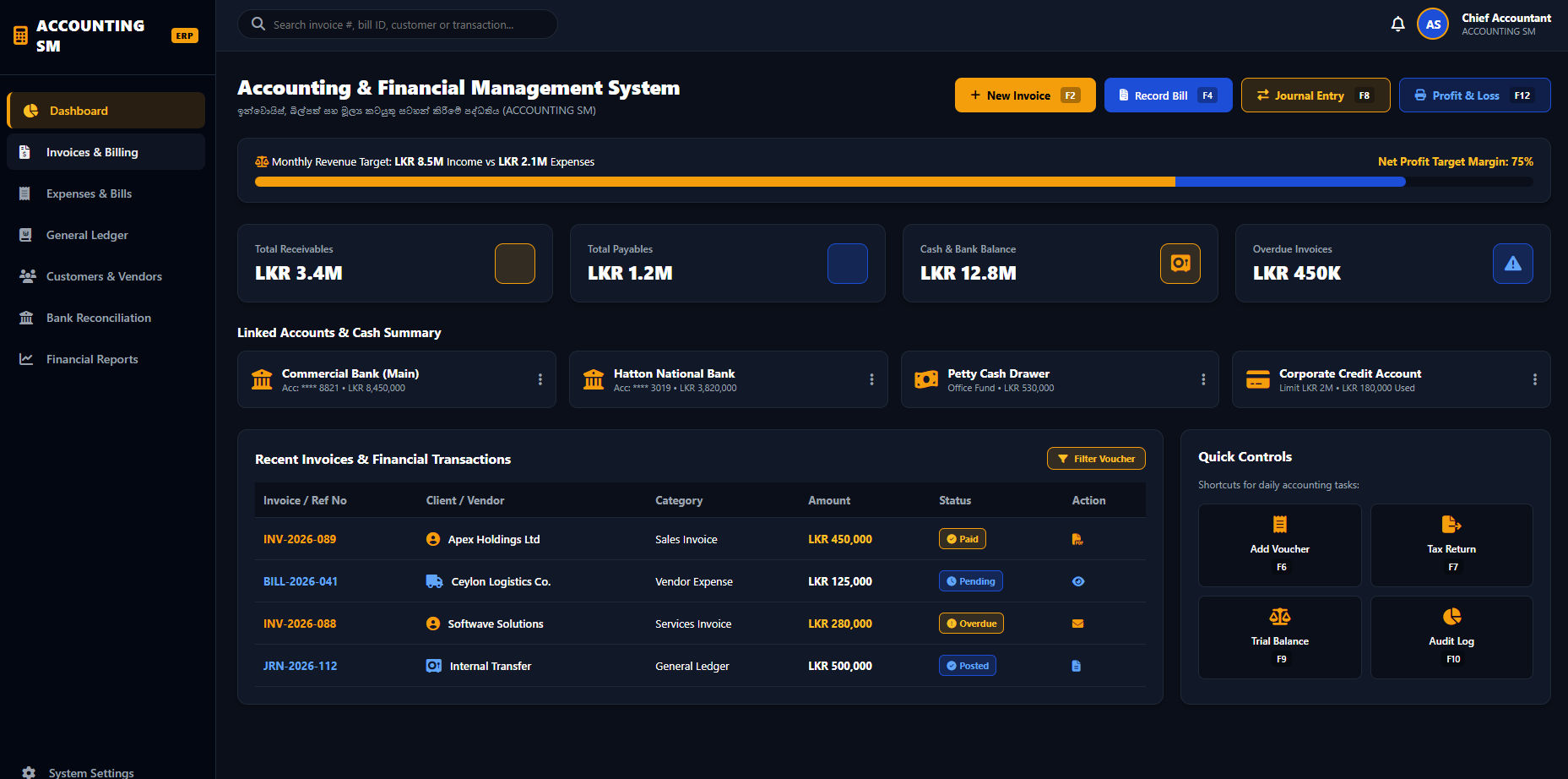Click the Add Voucher quick control
1568x779 pixels.
tap(1279, 545)
